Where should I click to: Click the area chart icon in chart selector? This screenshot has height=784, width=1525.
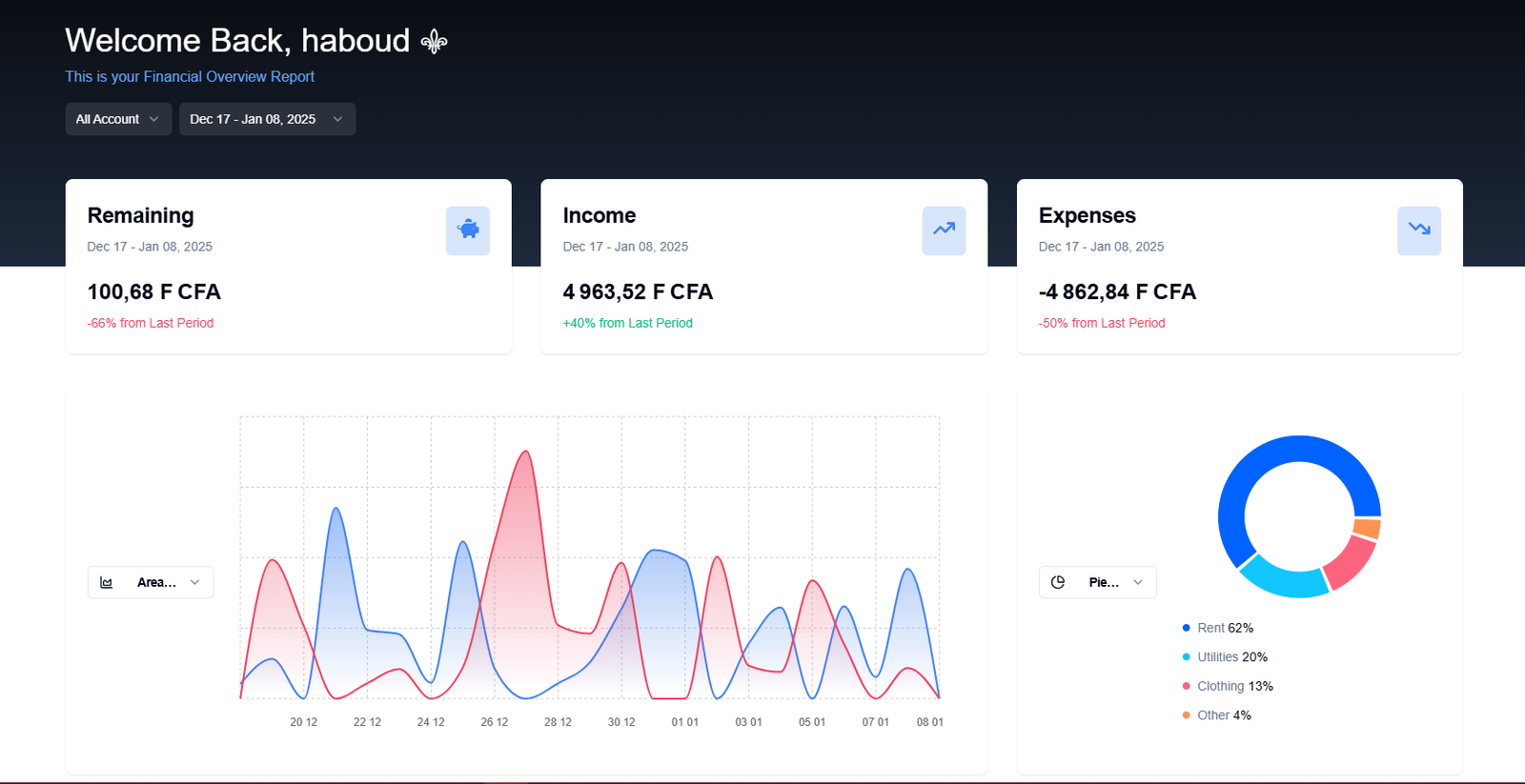(107, 582)
